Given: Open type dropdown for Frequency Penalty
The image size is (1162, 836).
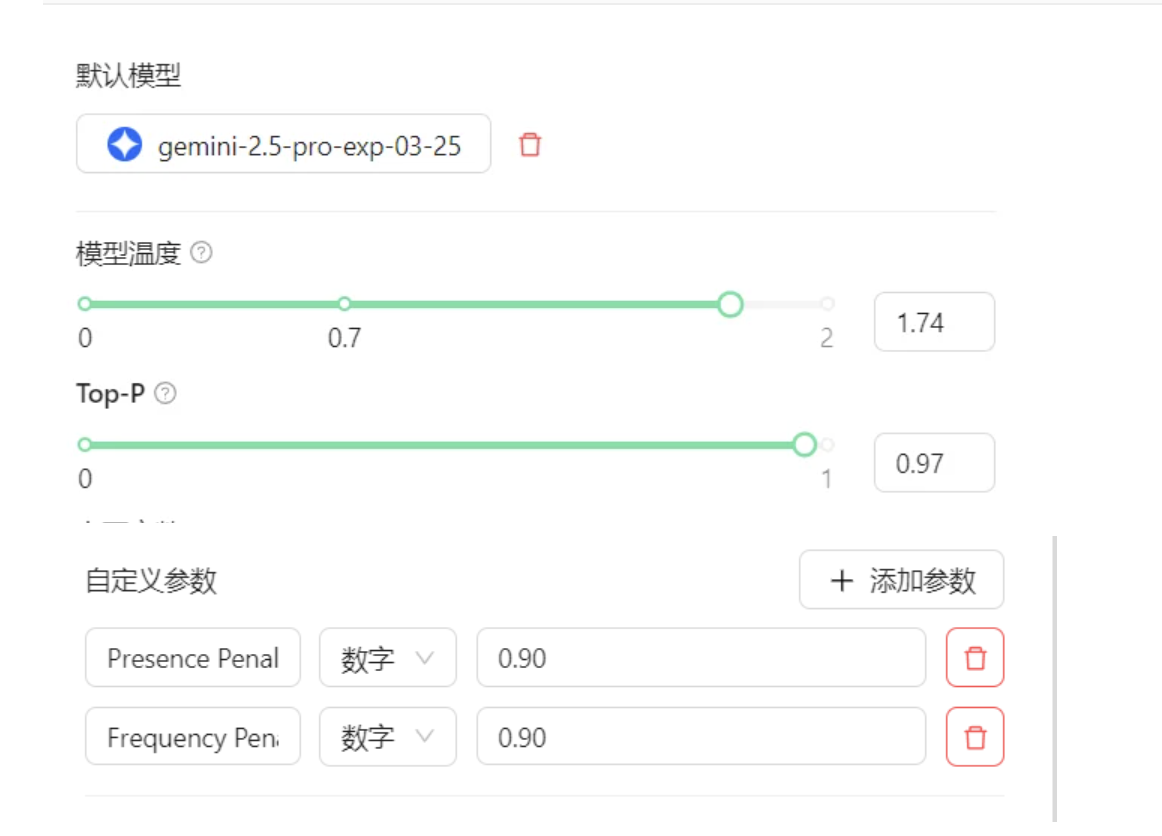Looking at the screenshot, I should pyautogui.click(x=387, y=737).
